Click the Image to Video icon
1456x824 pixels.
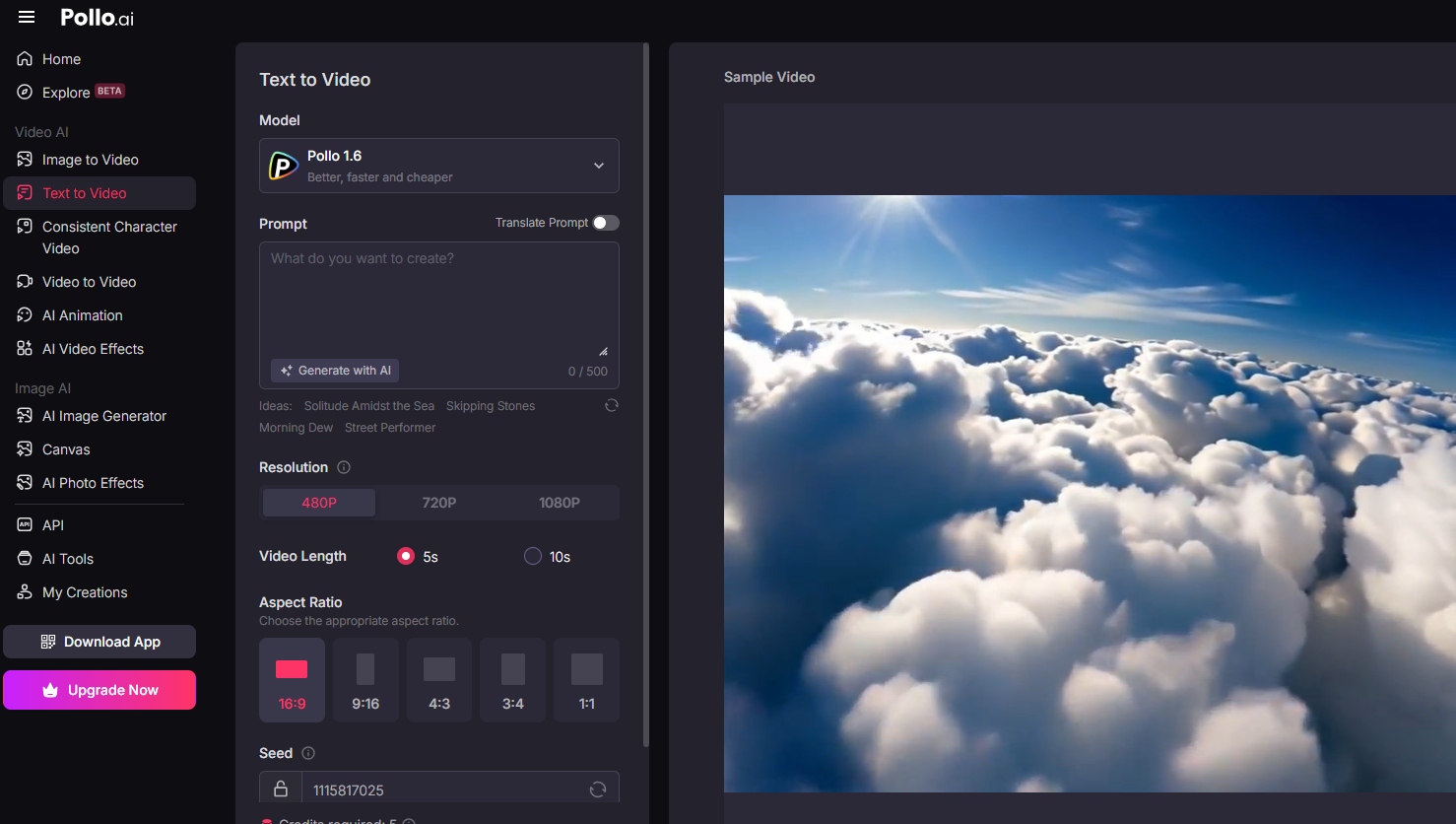coord(25,159)
